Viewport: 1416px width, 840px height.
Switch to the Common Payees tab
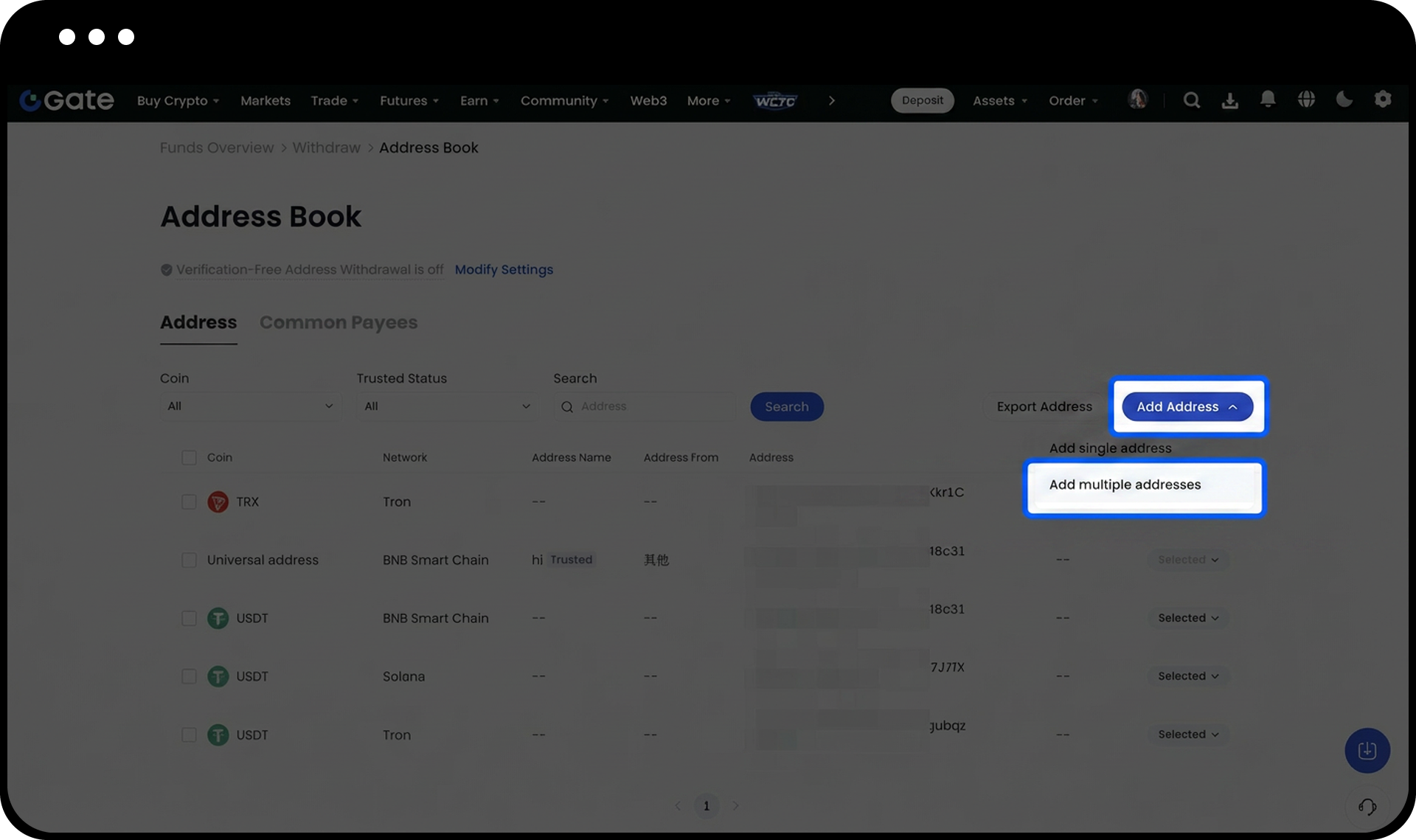coord(339,323)
